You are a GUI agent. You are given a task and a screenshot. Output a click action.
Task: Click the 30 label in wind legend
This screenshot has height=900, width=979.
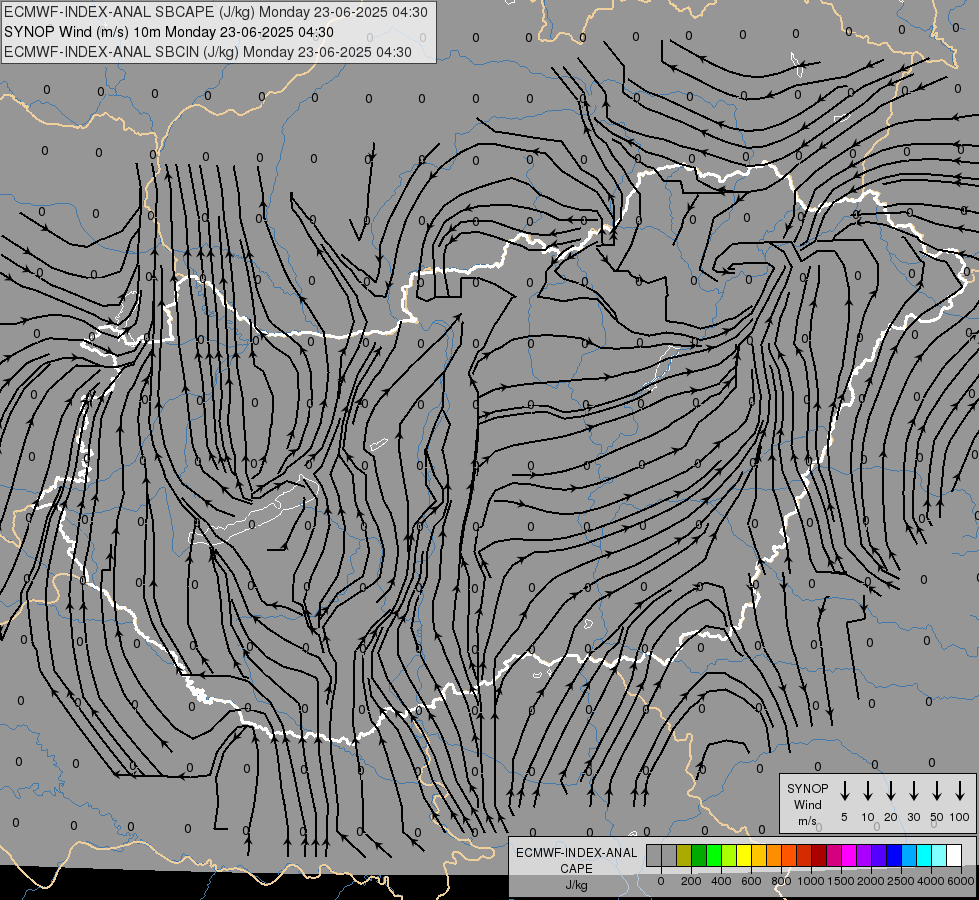pos(913,817)
